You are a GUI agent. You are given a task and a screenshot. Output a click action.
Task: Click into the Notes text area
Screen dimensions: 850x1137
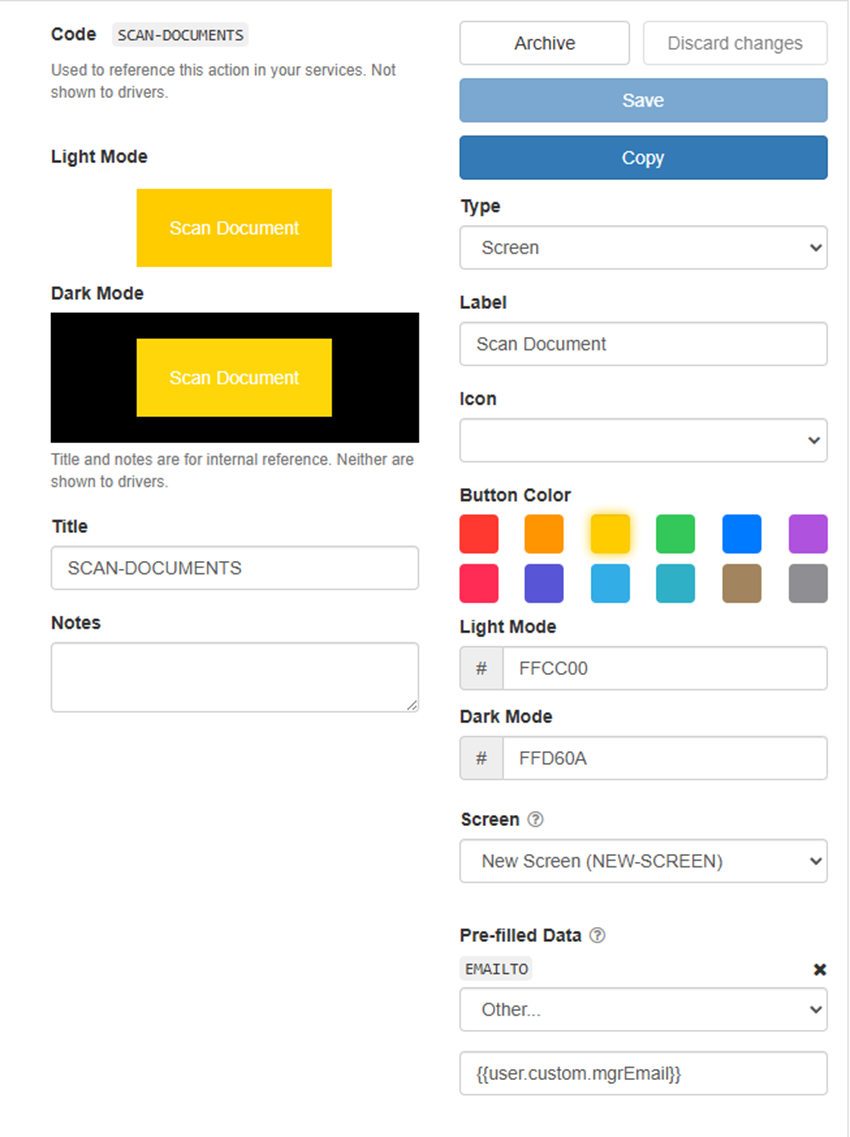pos(234,677)
